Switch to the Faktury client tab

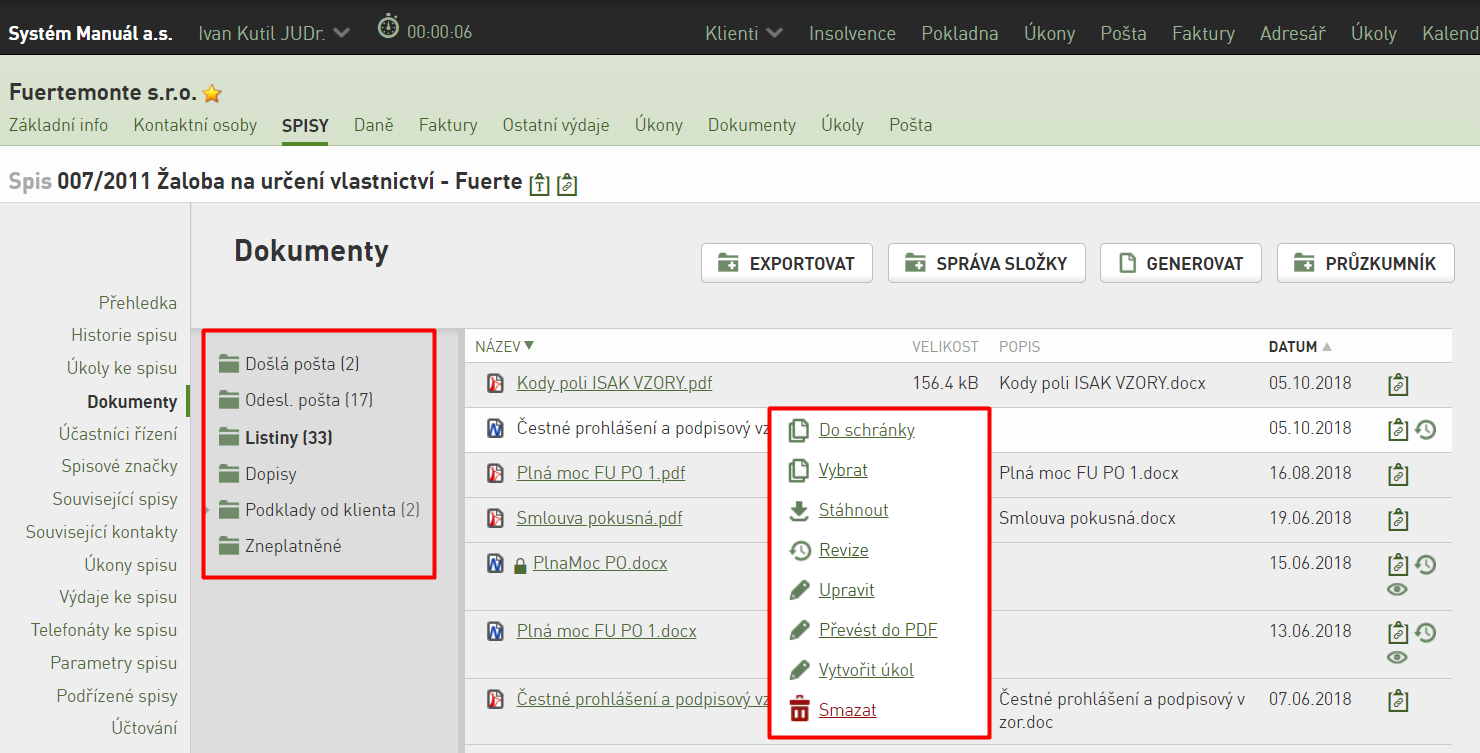point(448,125)
